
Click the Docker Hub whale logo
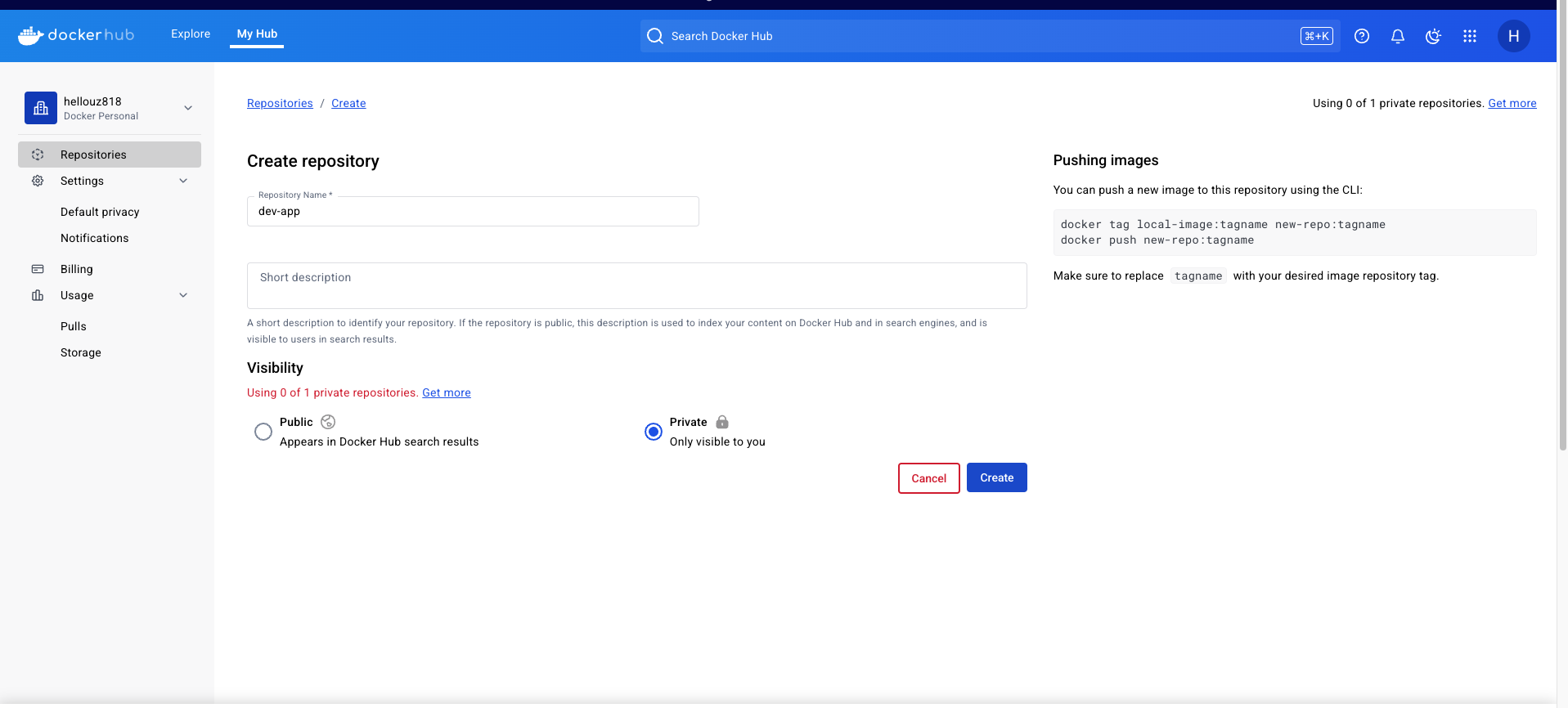[x=76, y=35]
